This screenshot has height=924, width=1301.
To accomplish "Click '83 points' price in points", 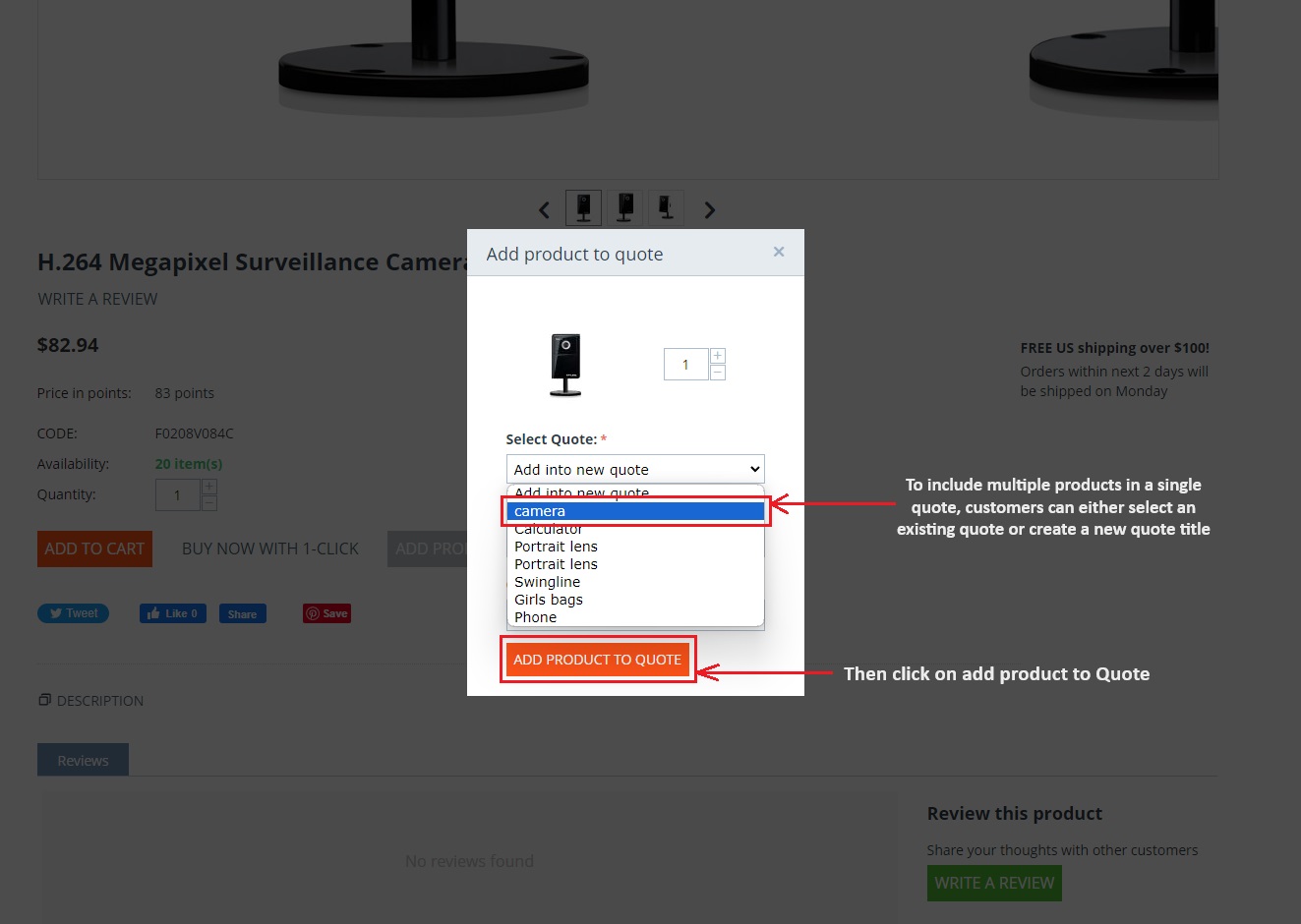I will coord(184,393).
